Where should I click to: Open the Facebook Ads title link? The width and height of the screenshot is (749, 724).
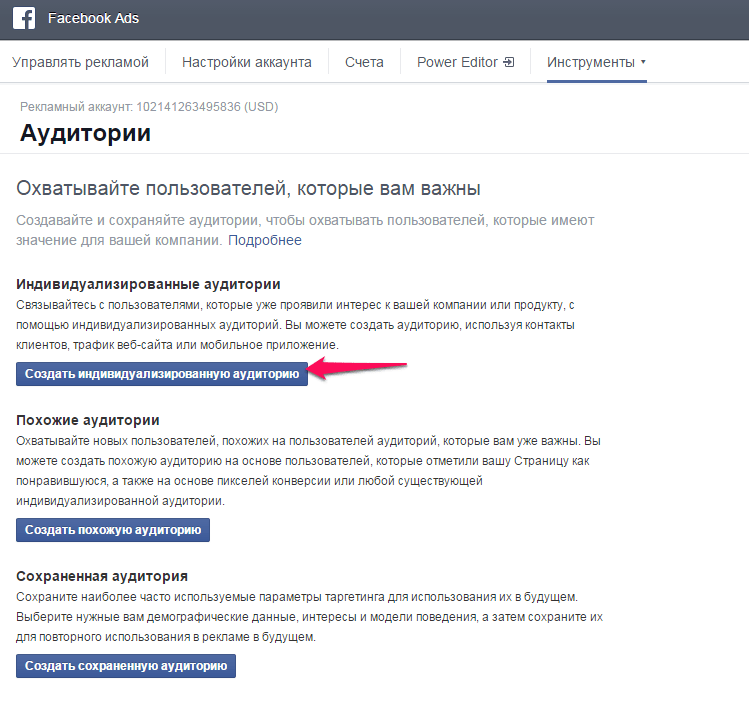click(93, 19)
